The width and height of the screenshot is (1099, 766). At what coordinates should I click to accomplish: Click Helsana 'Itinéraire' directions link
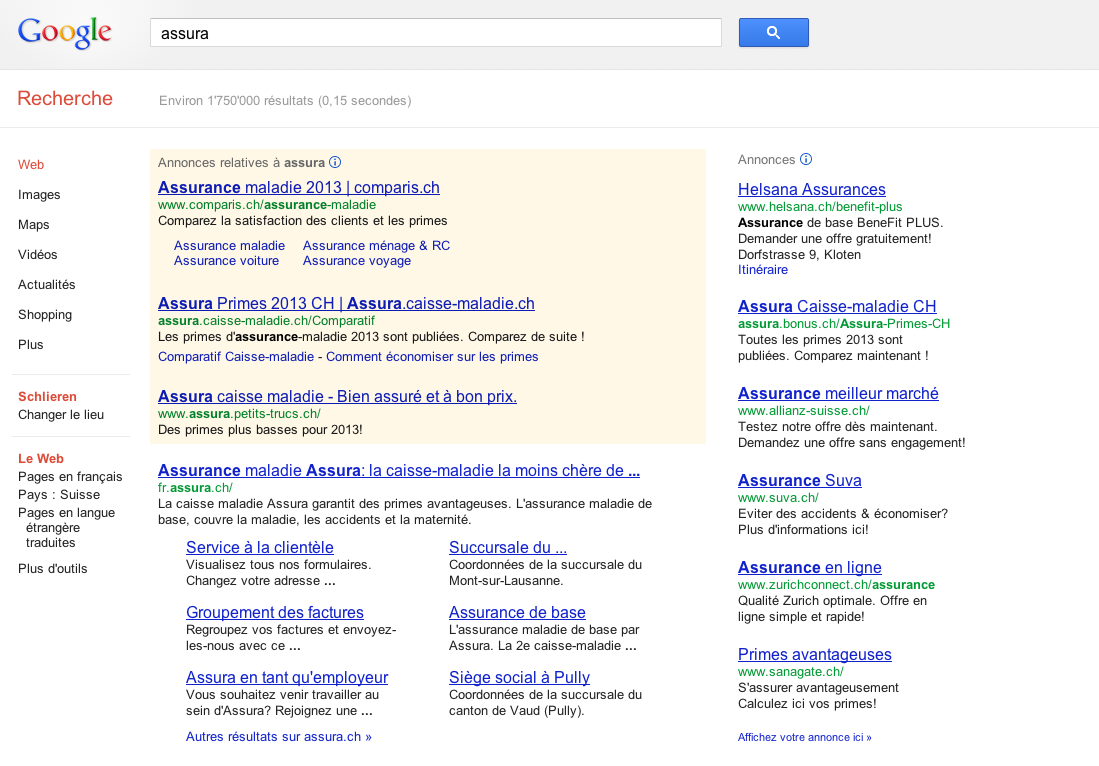point(763,270)
